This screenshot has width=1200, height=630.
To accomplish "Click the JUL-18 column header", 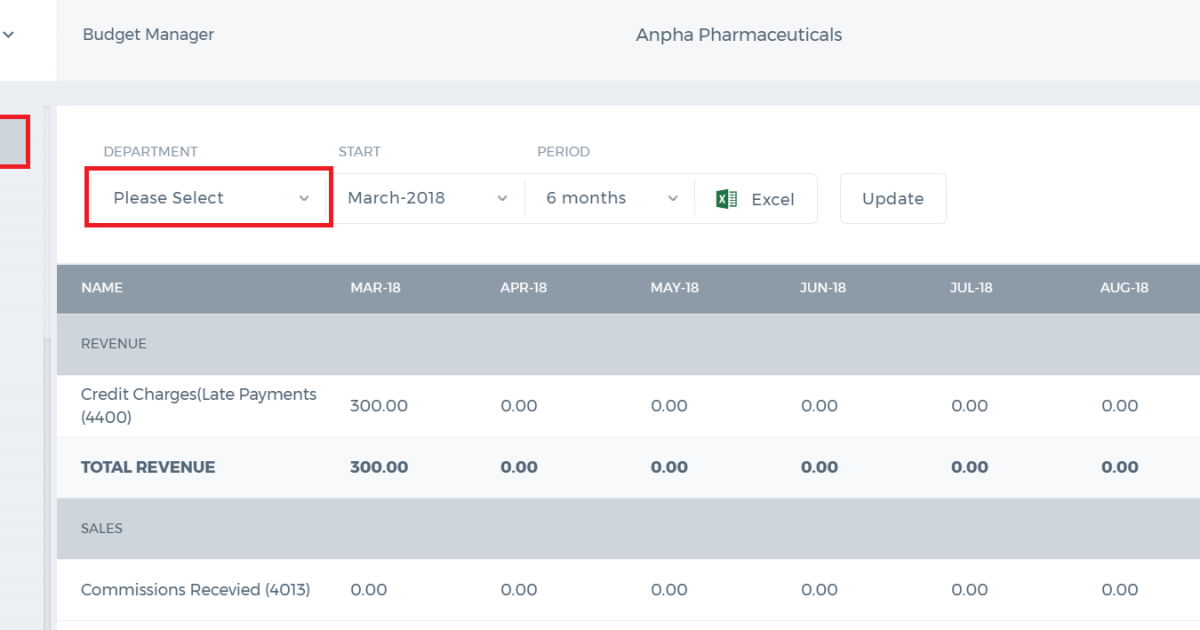I will coord(971,288).
